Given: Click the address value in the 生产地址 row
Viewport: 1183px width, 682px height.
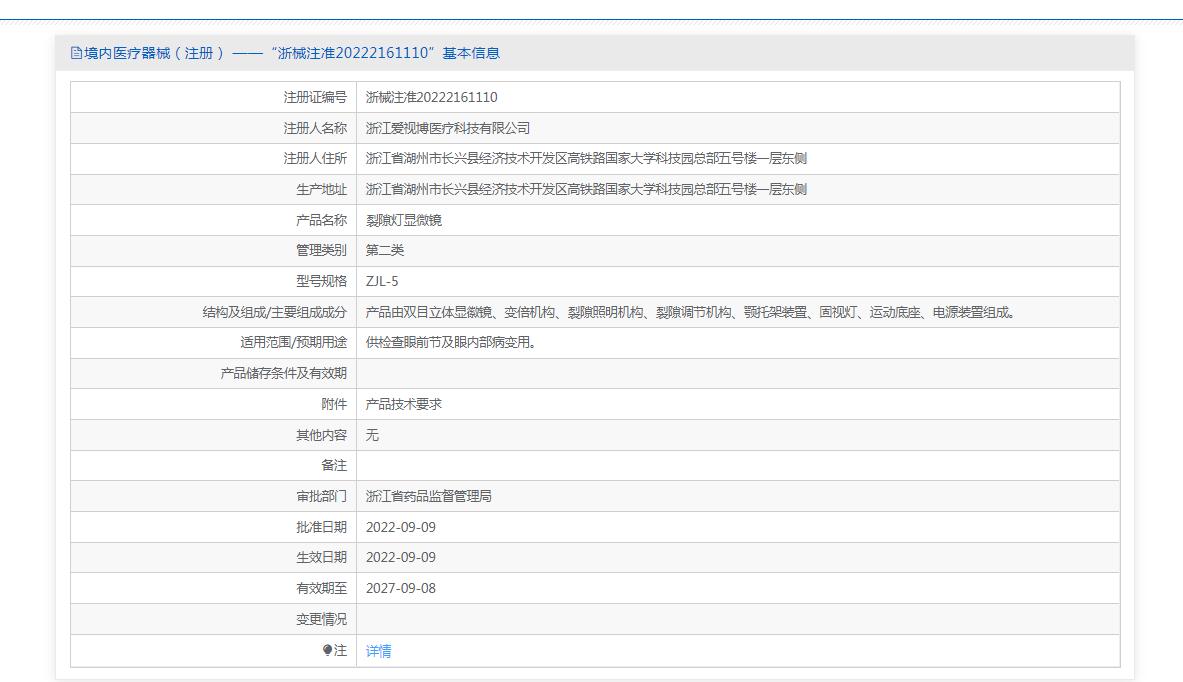Looking at the screenshot, I should pos(586,189).
